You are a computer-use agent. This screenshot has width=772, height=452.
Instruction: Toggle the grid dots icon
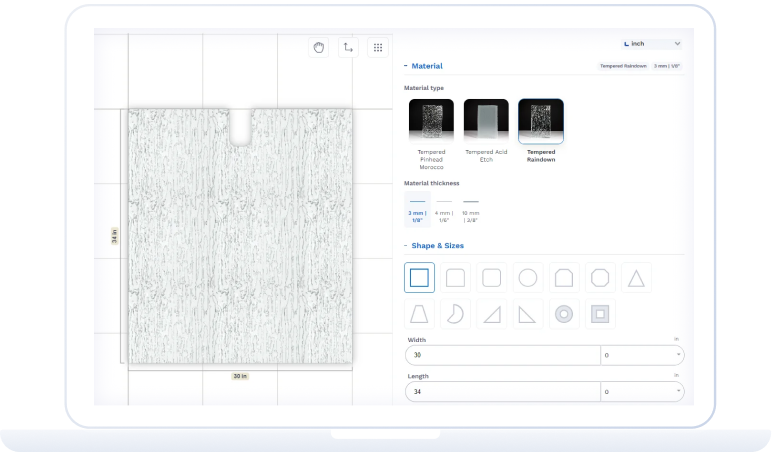378,47
